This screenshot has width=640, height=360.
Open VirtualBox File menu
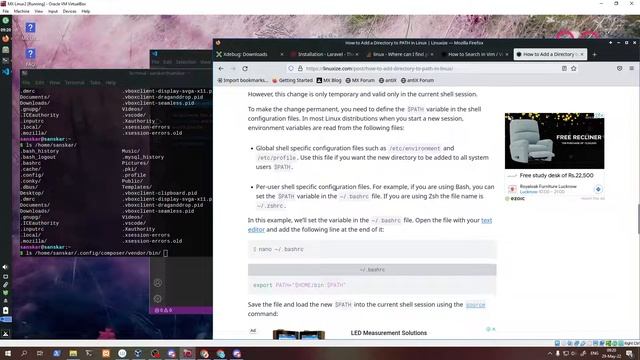click(6, 11)
